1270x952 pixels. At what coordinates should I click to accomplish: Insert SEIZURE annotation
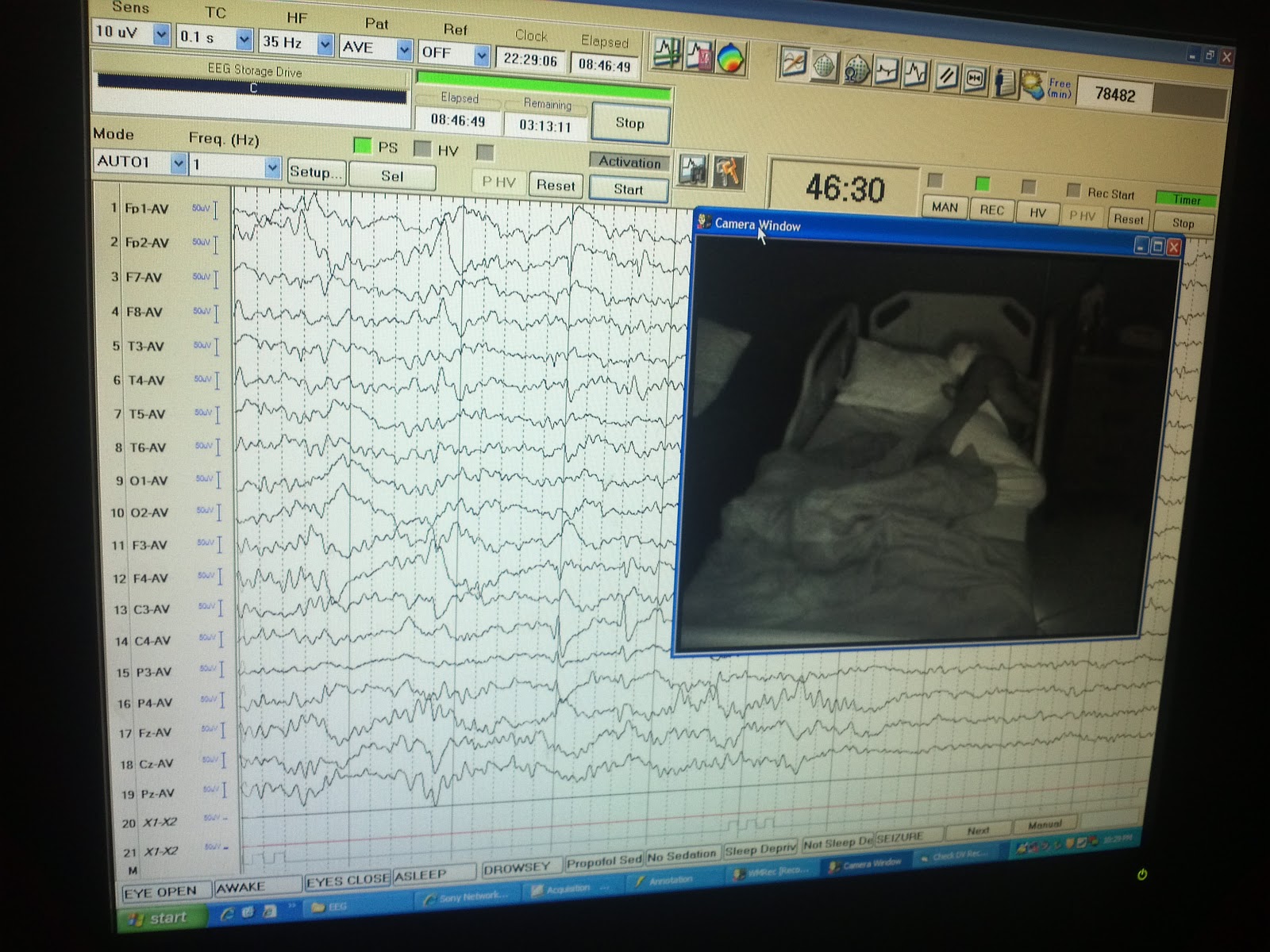point(909,836)
